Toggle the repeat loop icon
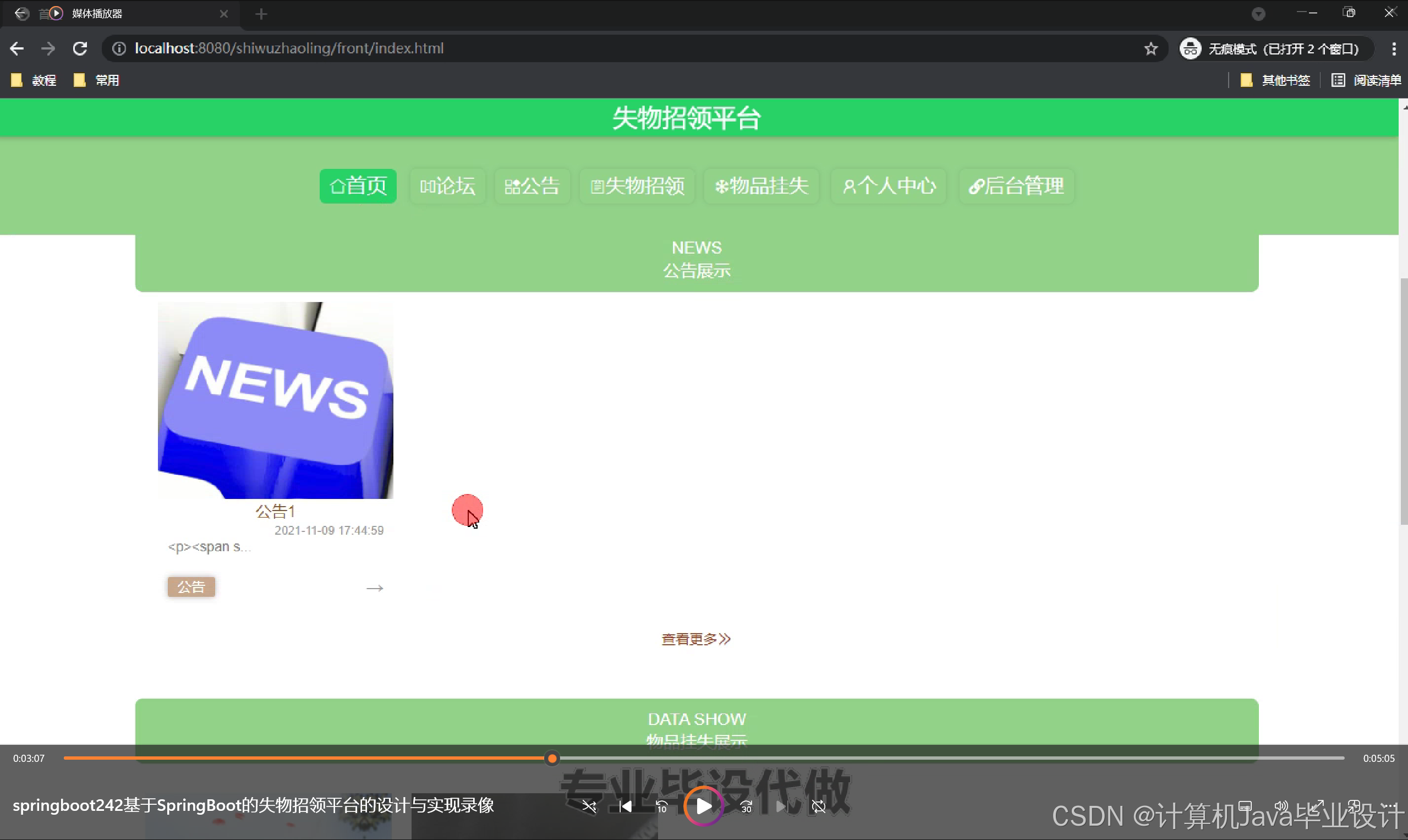Viewport: 1408px width, 840px height. [819, 806]
